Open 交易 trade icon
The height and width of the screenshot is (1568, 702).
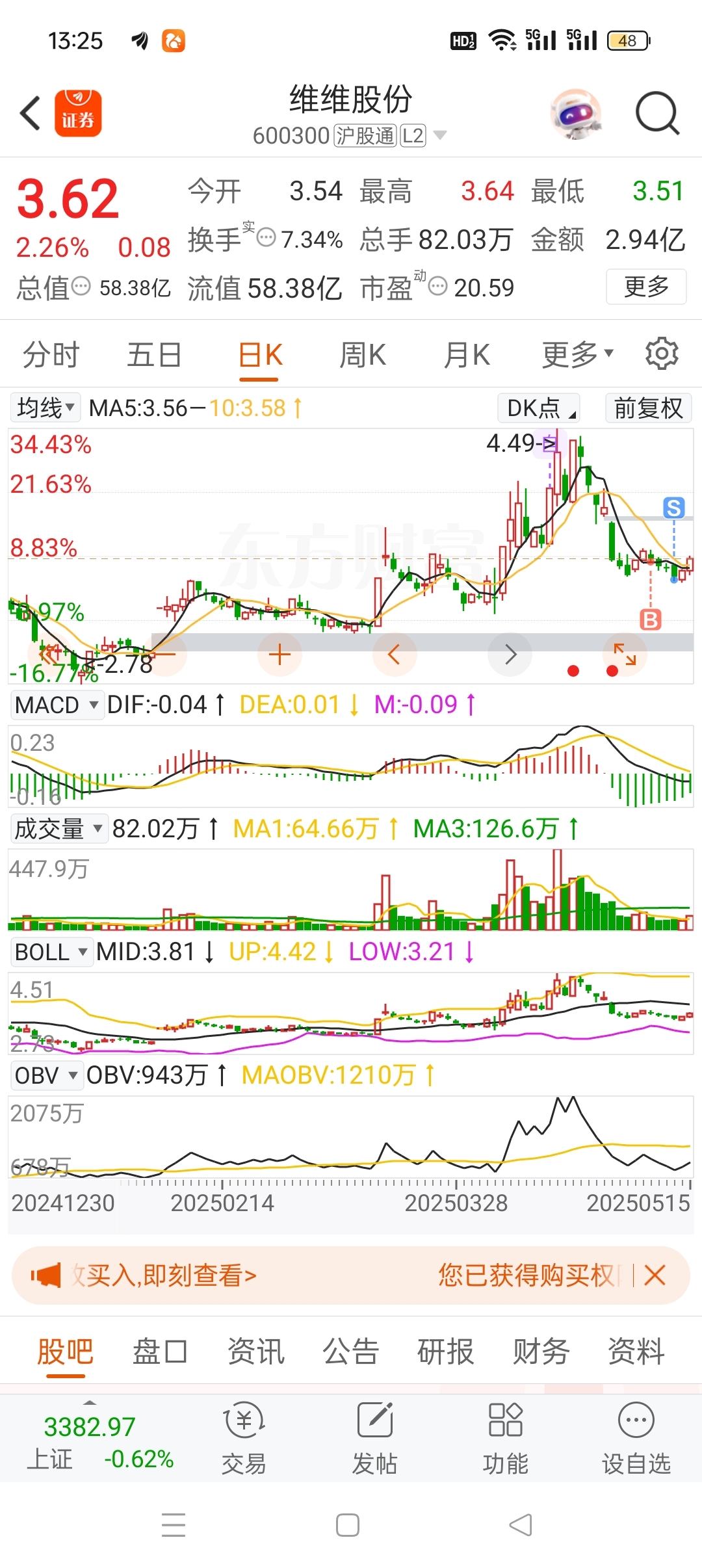point(244,1438)
